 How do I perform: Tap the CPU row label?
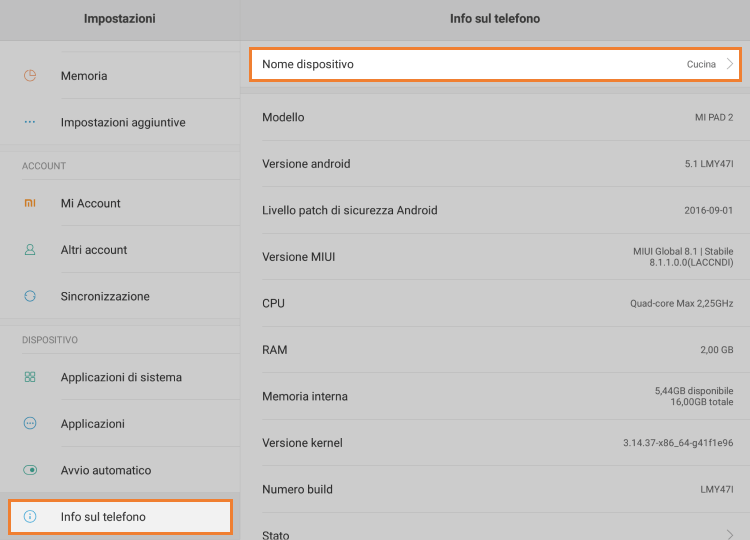click(274, 303)
